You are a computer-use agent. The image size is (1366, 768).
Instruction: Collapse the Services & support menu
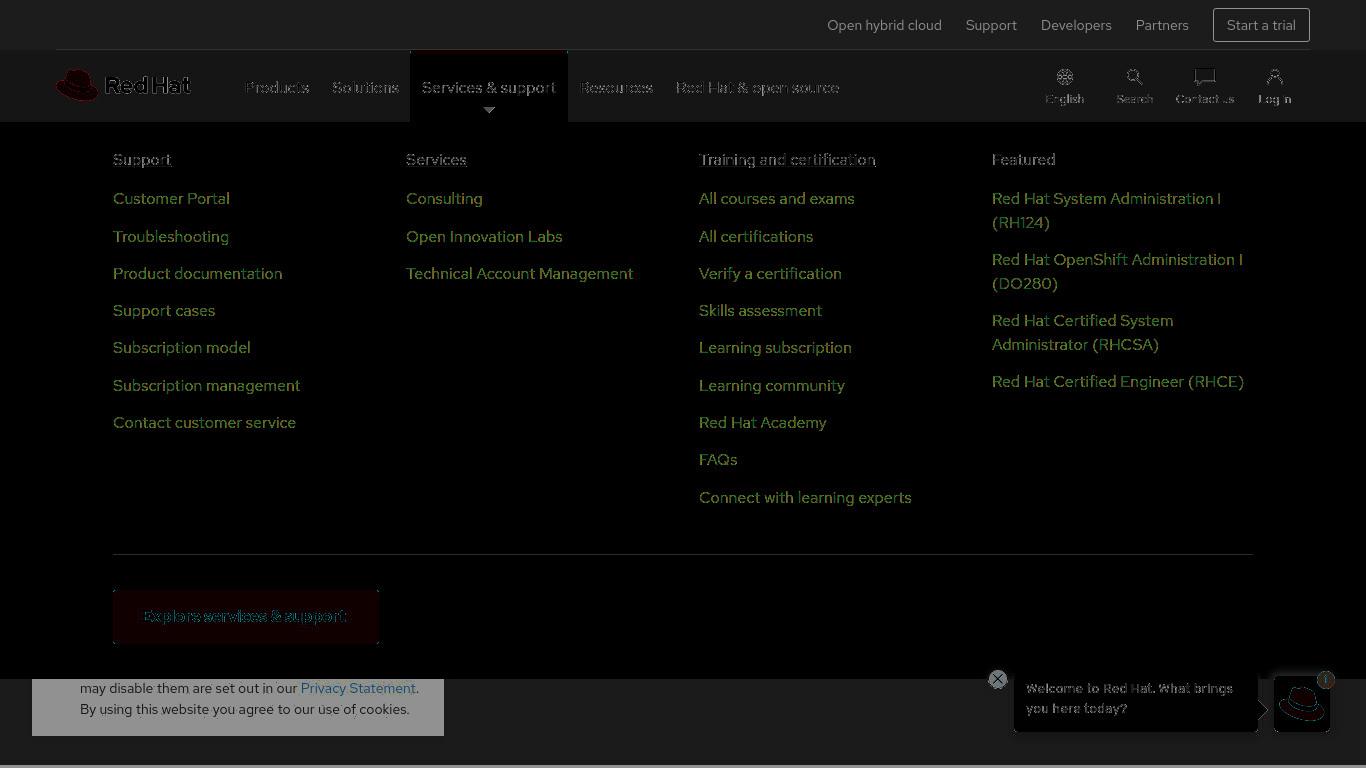click(489, 87)
